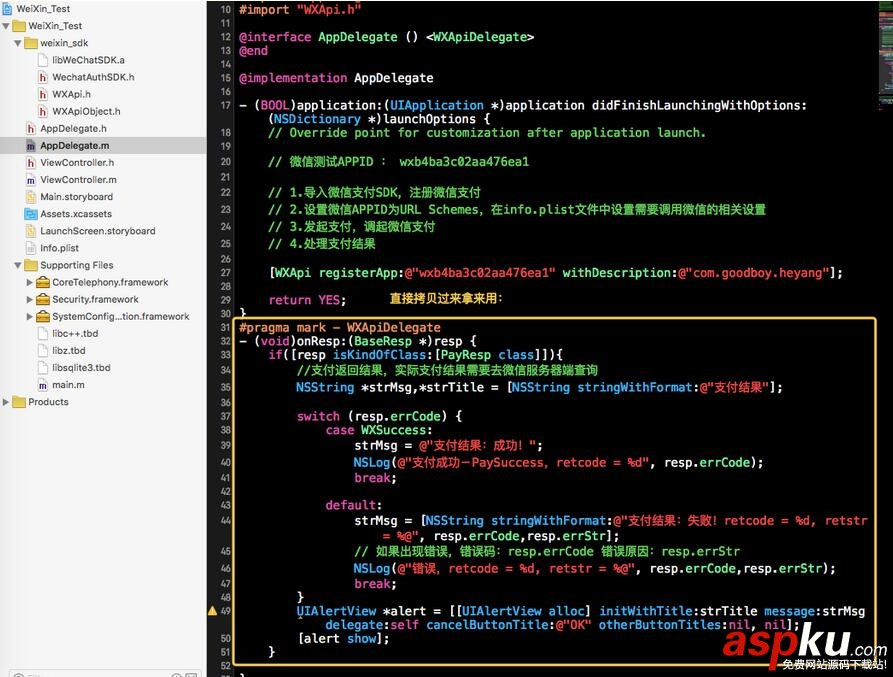Open main.m in Supporting Files

68,385
